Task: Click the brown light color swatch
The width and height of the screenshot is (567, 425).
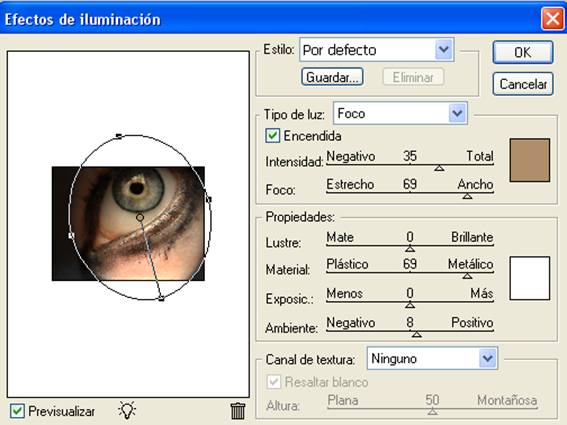Action: coord(530,160)
